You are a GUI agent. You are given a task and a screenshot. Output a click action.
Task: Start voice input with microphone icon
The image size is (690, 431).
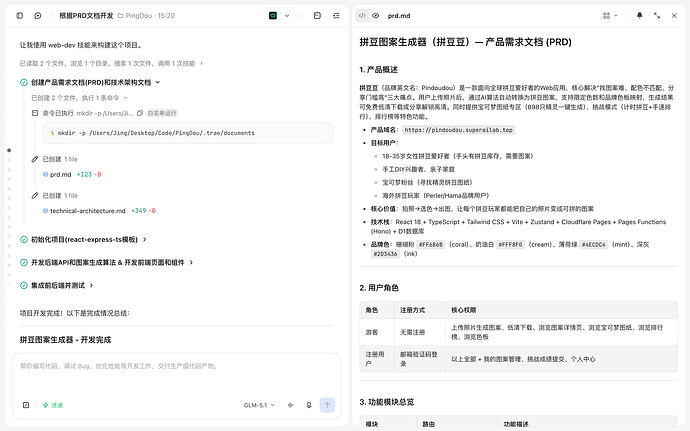point(309,405)
